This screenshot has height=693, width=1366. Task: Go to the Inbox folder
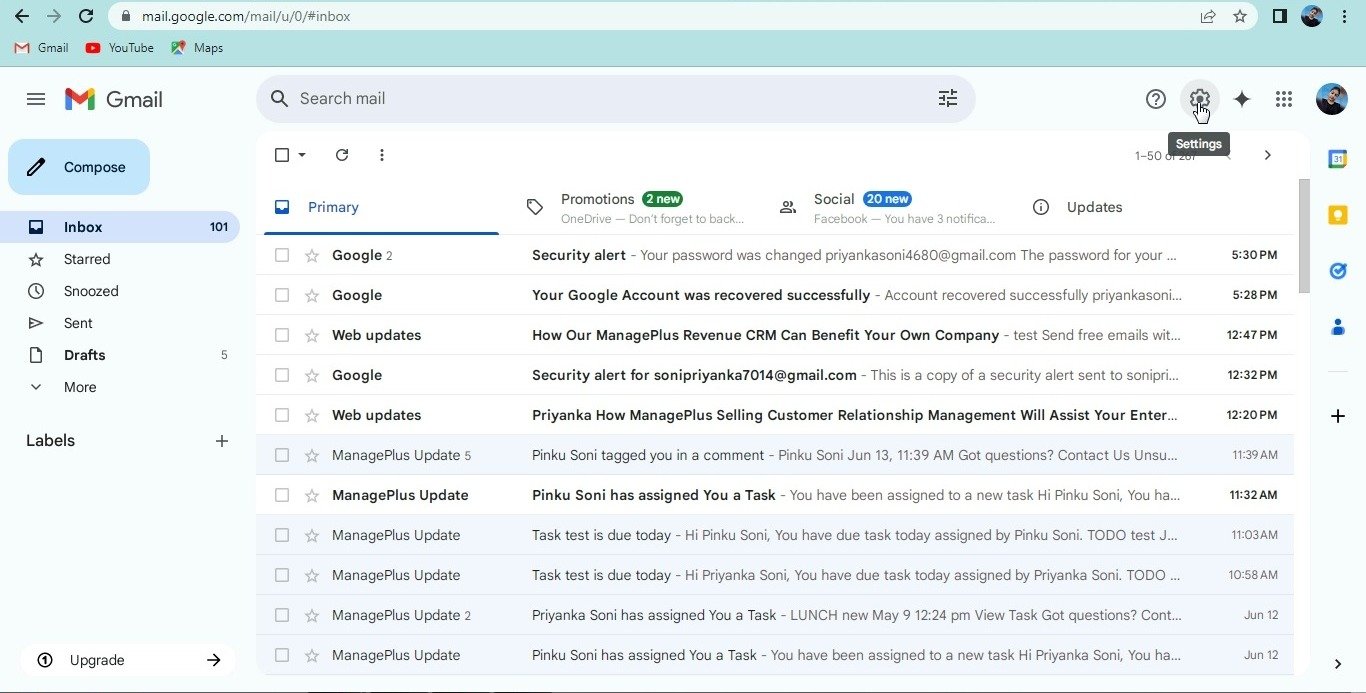pyautogui.click(x=120, y=227)
